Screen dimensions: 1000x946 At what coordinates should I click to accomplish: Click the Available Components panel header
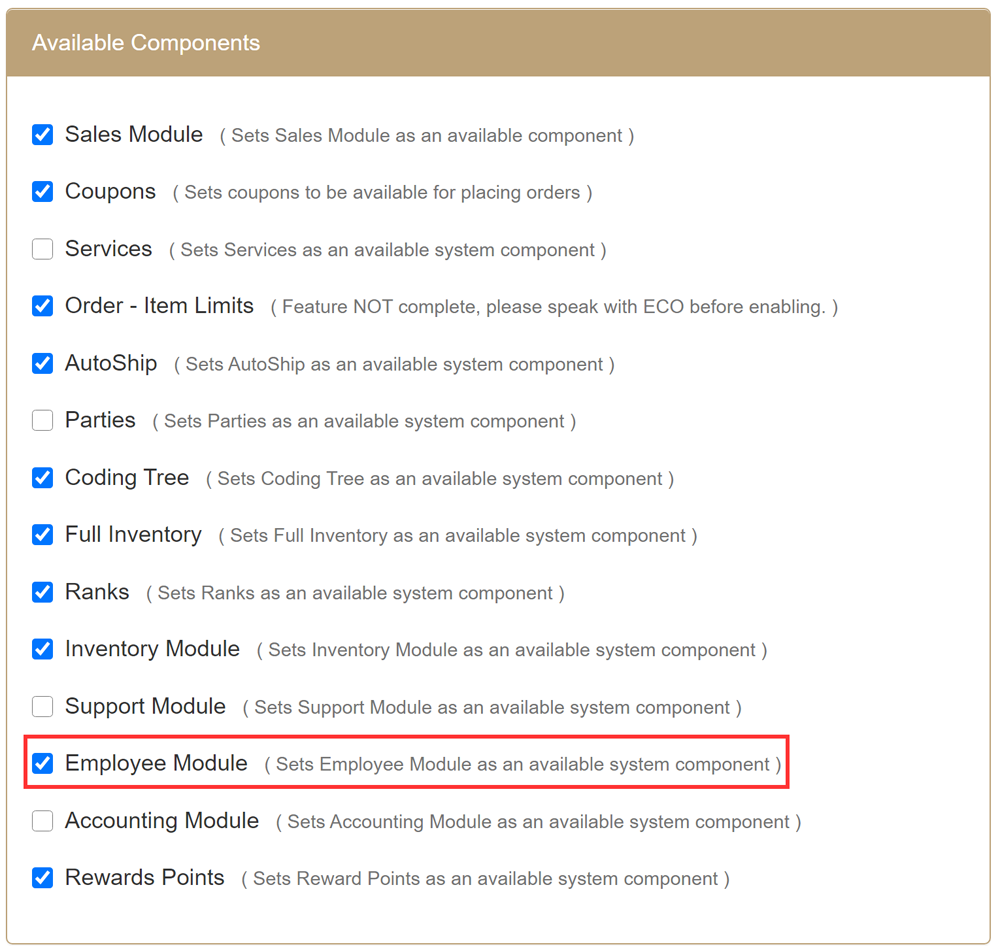coord(498,43)
